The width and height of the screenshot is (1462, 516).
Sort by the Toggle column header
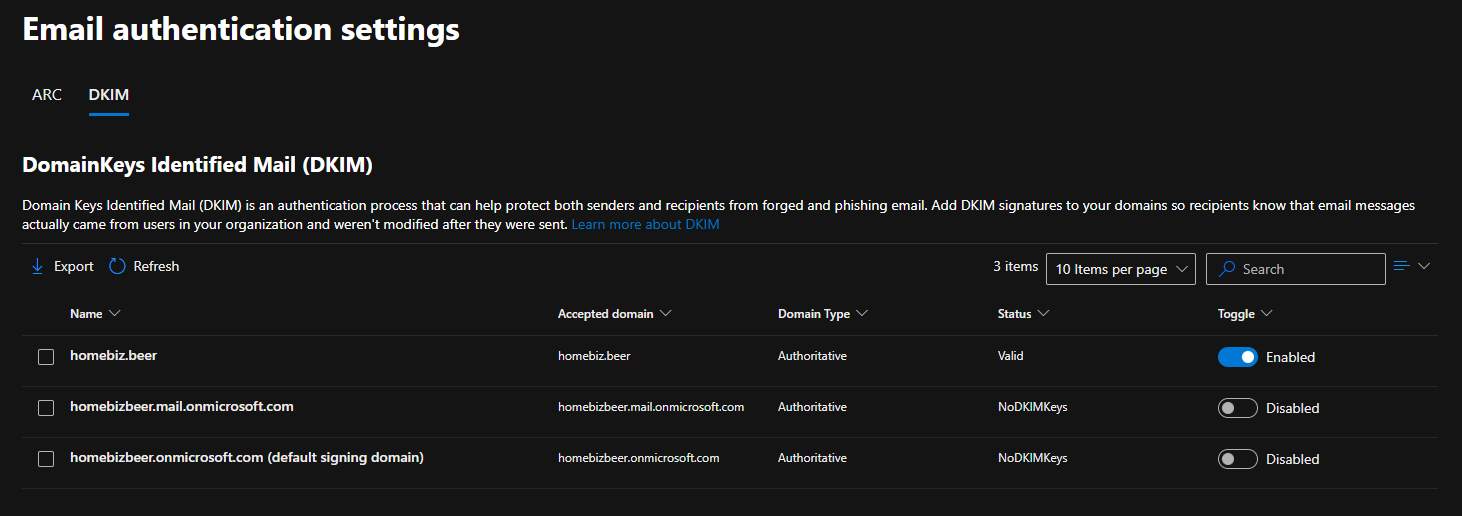tap(1244, 314)
